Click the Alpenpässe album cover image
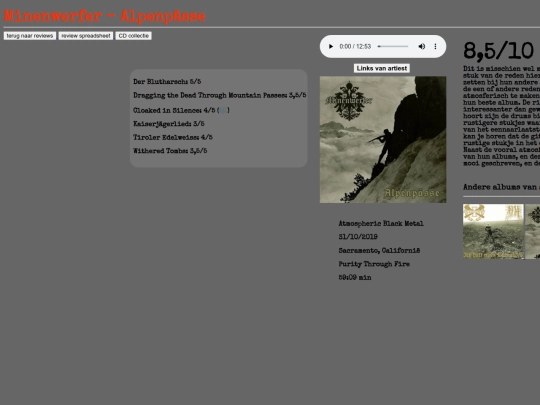 pyautogui.click(x=383, y=139)
